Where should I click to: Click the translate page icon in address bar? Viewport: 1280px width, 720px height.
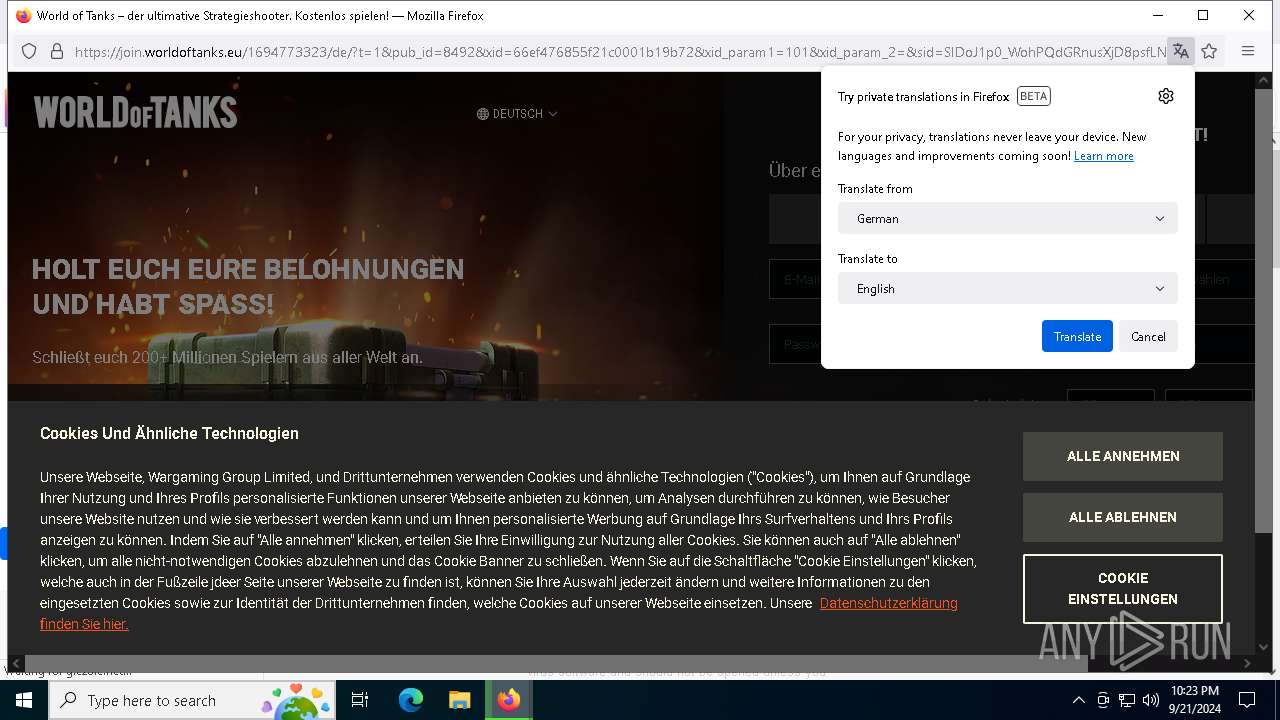(1181, 51)
